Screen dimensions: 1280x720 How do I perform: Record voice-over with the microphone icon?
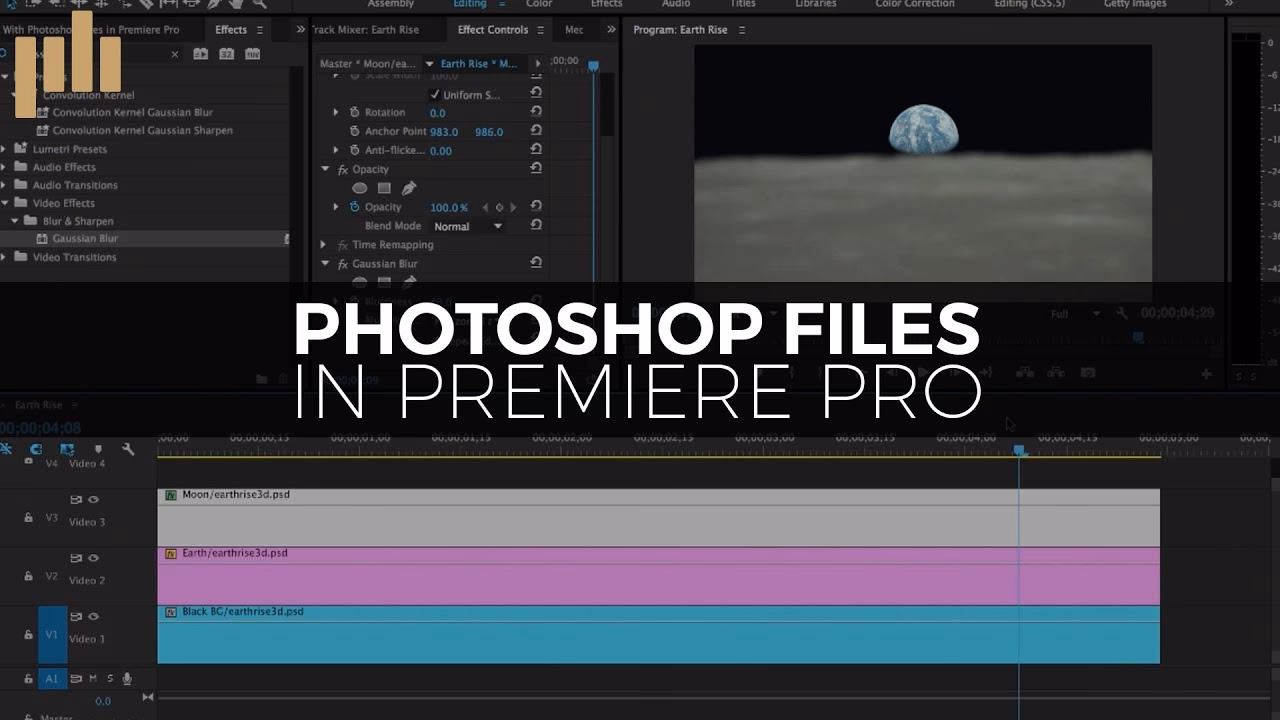[128, 678]
